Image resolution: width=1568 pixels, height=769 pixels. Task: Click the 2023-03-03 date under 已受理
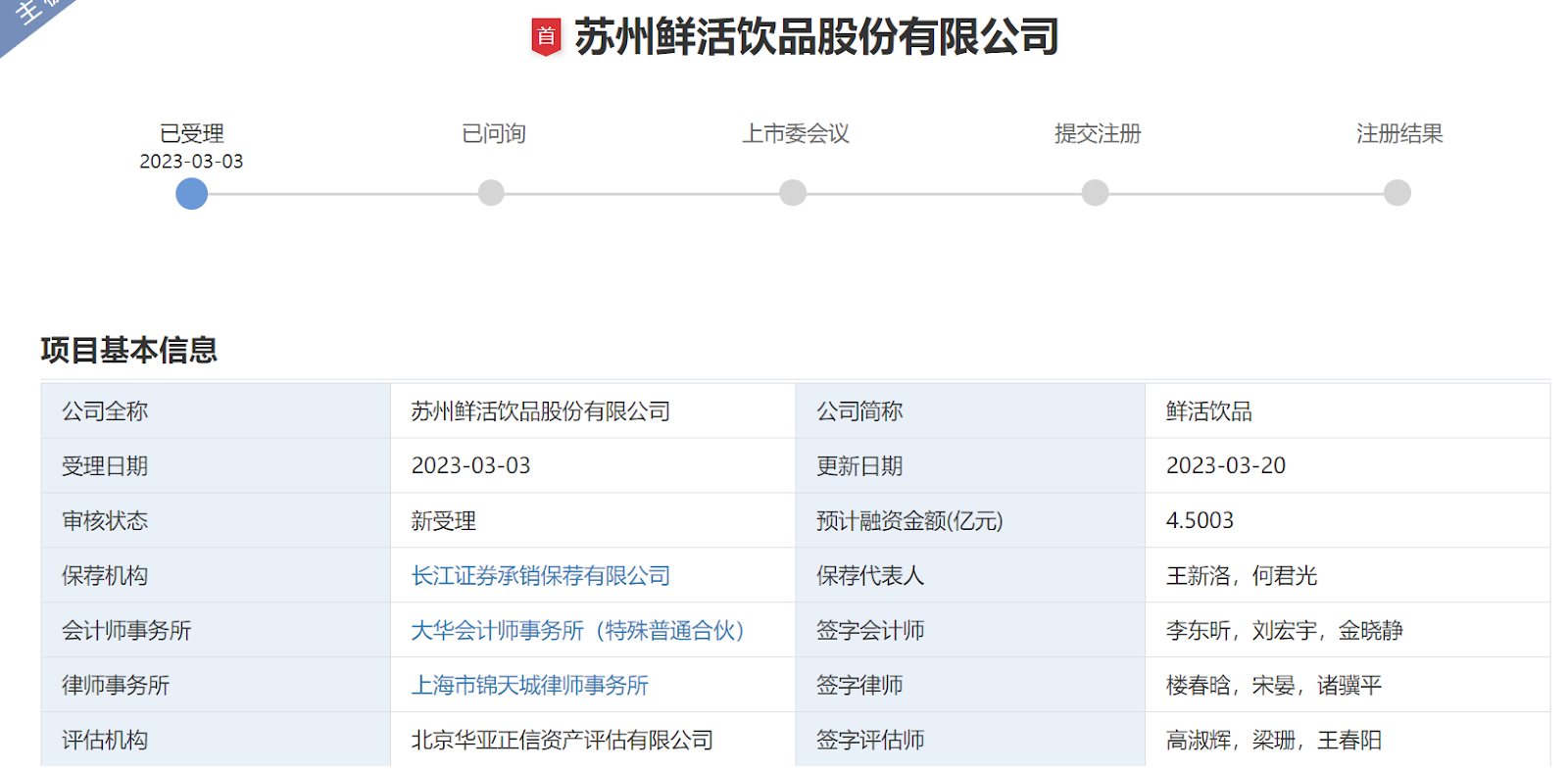(x=191, y=162)
